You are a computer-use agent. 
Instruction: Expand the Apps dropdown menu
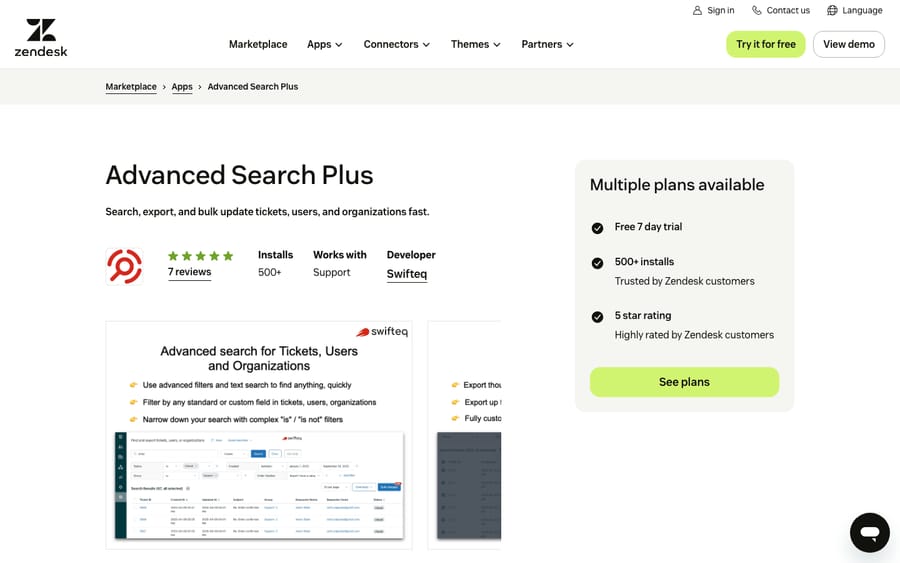[324, 44]
